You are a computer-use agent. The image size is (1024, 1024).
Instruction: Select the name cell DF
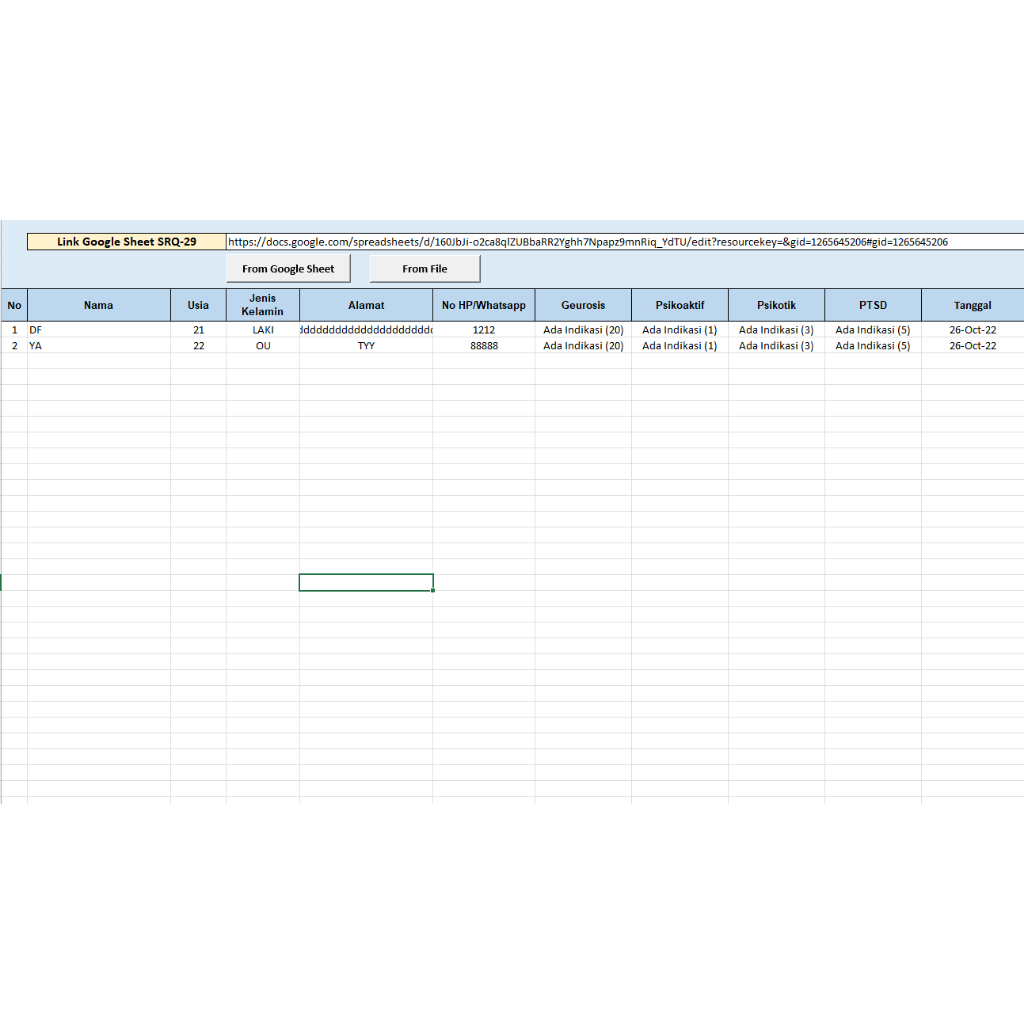[x=99, y=330]
